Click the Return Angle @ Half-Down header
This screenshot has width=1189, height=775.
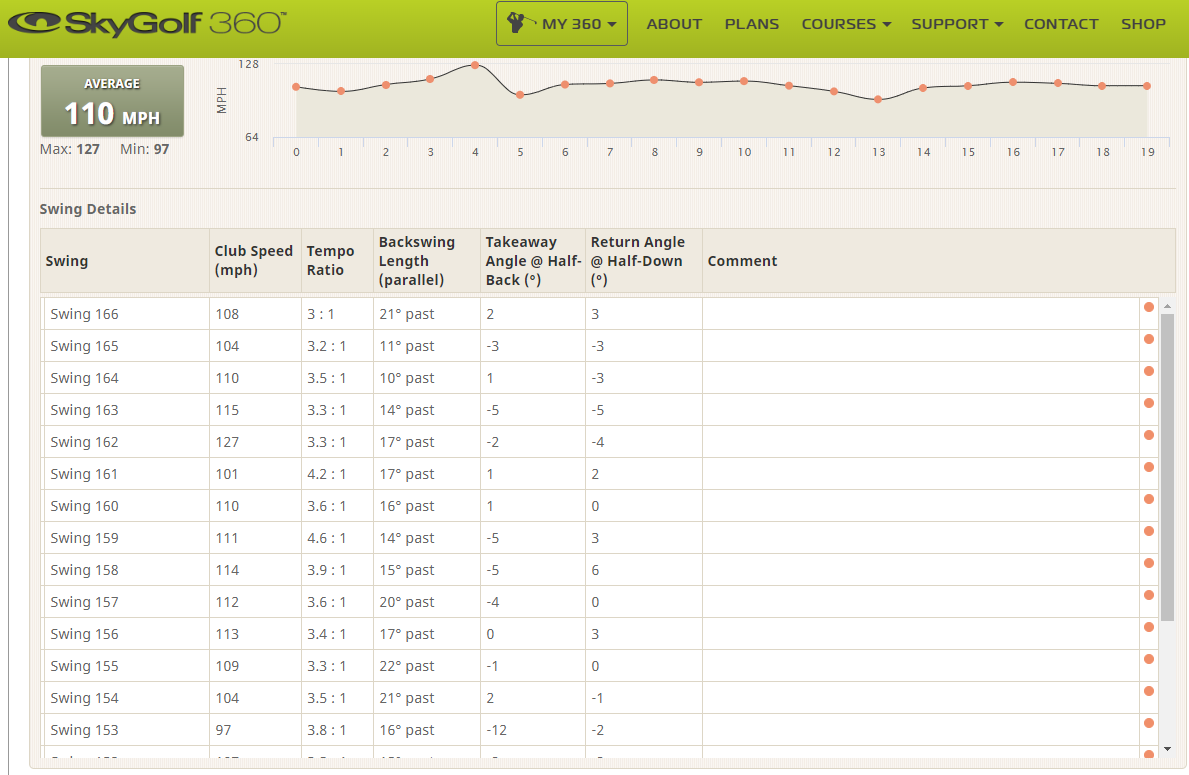pyautogui.click(x=643, y=261)
